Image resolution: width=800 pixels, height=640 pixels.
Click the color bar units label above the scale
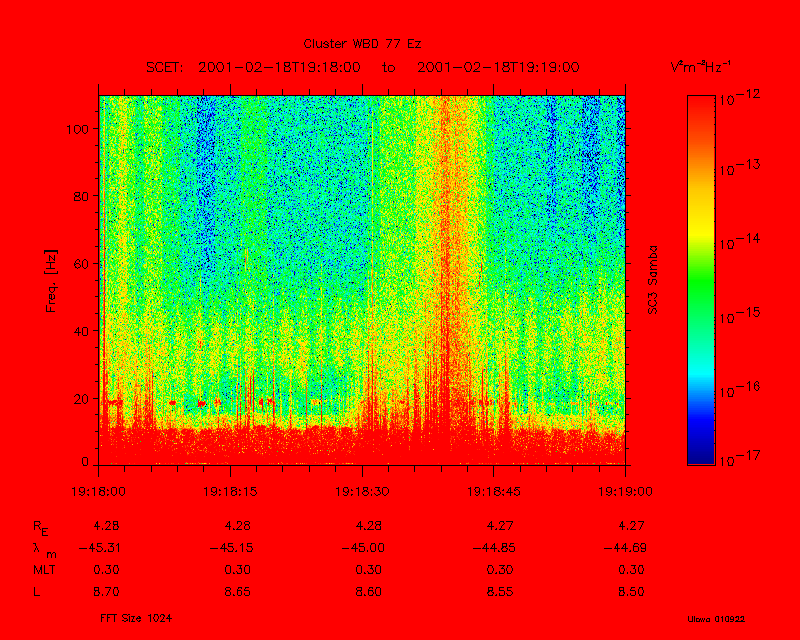tap(700, 67)
